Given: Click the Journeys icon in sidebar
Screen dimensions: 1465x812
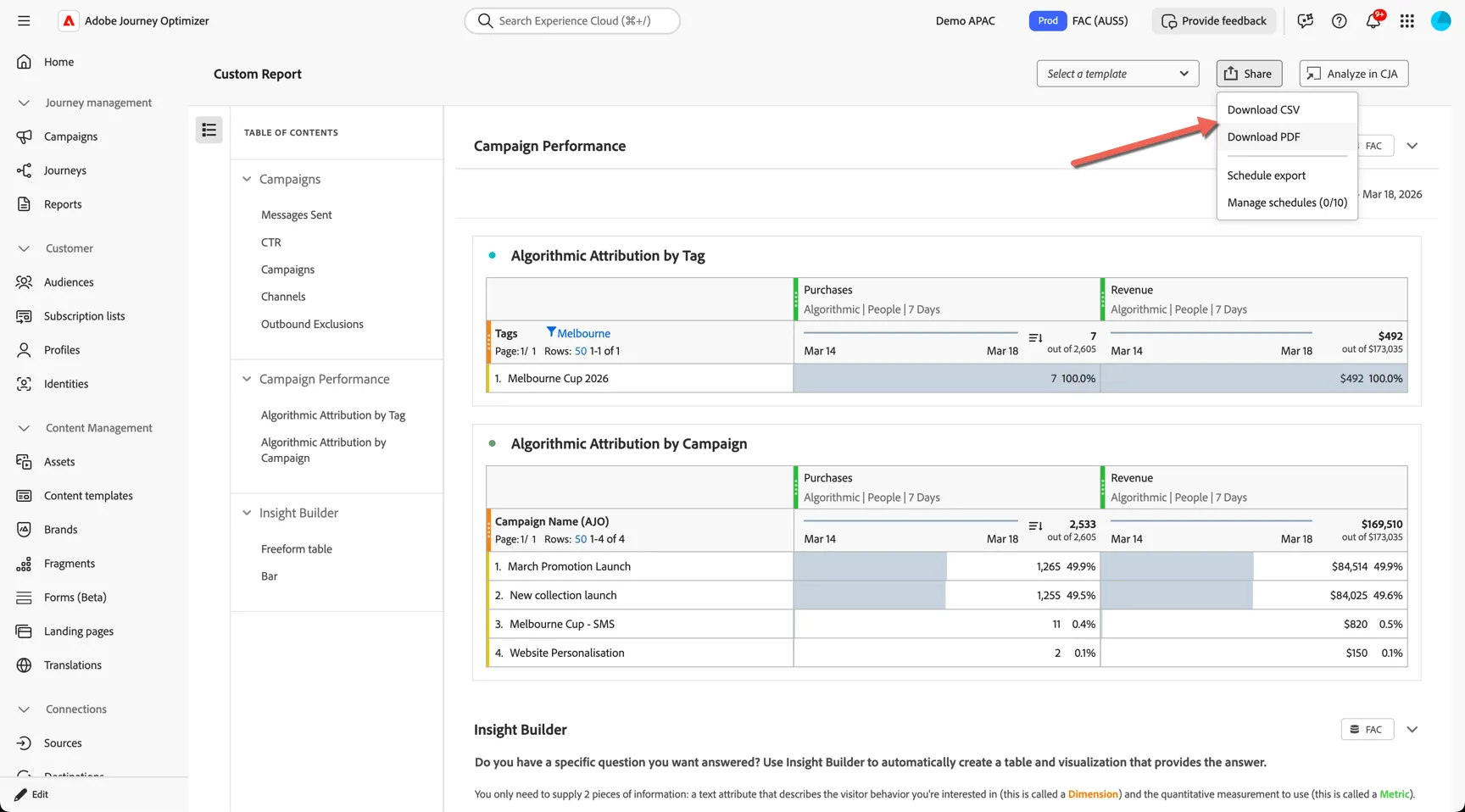Looking at the screenshot, I should (x=24, y=170).
